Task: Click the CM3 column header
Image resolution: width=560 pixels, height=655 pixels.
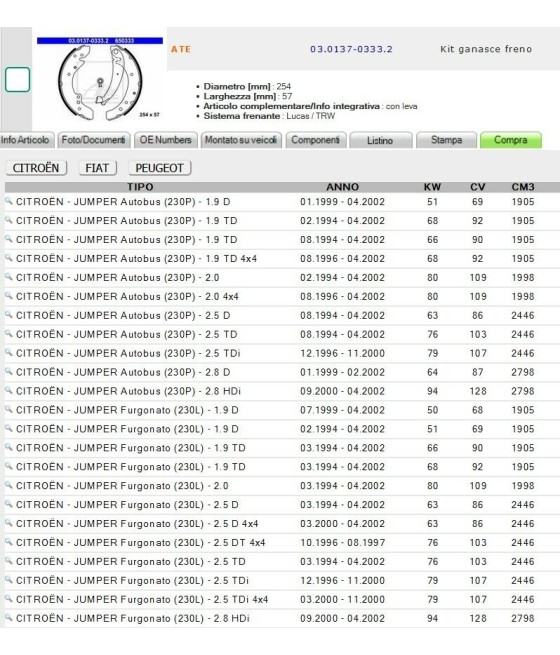Action: pyautogui.click(x=523, y=187)
